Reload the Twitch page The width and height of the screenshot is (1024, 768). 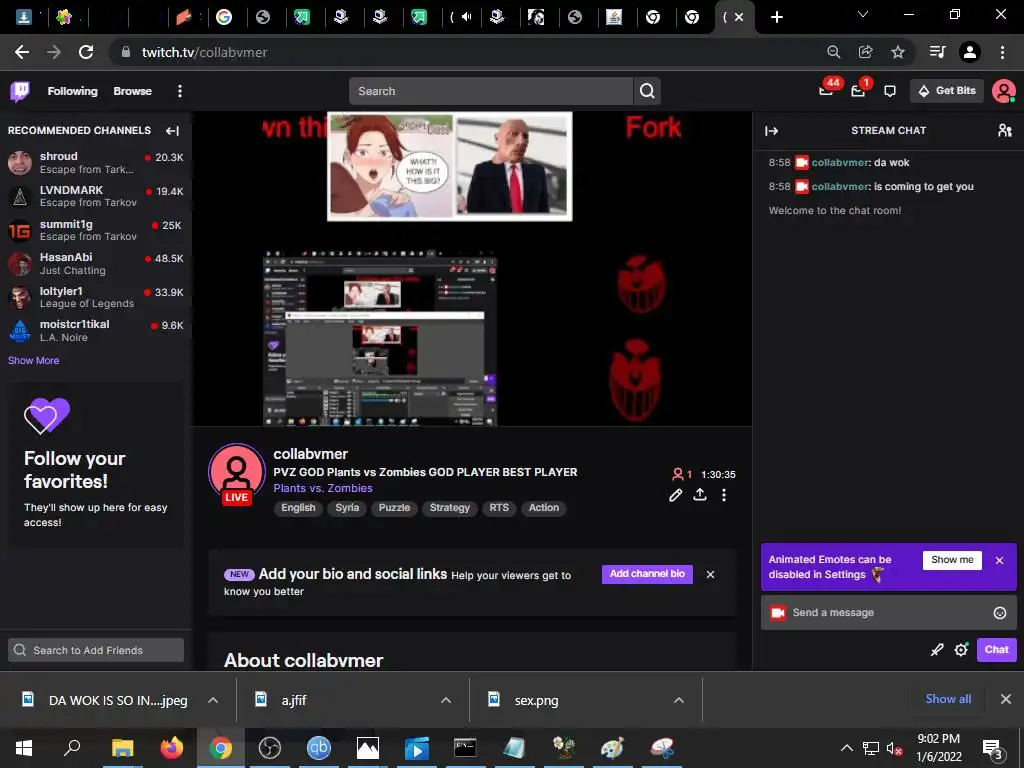coord(86,52)
